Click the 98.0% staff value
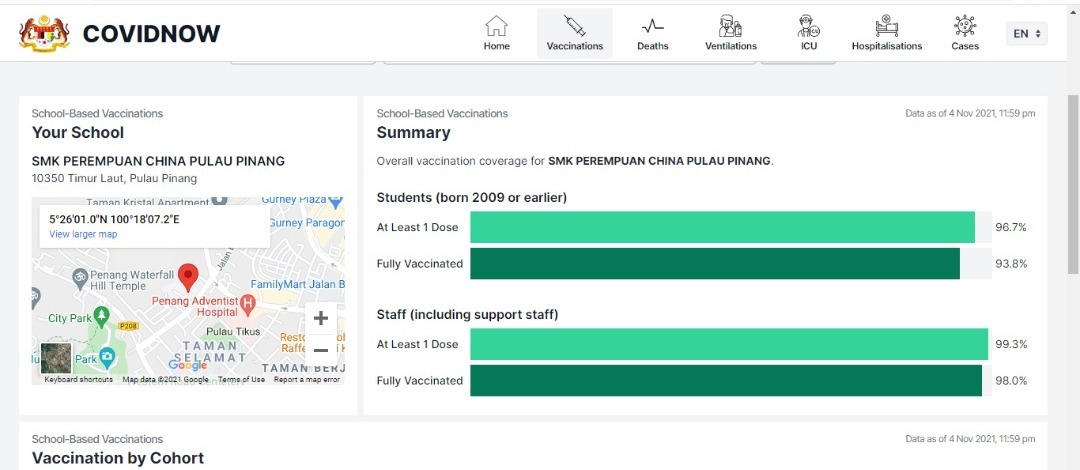Viewport: 1080px width, 470px height. click(x=1010, y=380)
